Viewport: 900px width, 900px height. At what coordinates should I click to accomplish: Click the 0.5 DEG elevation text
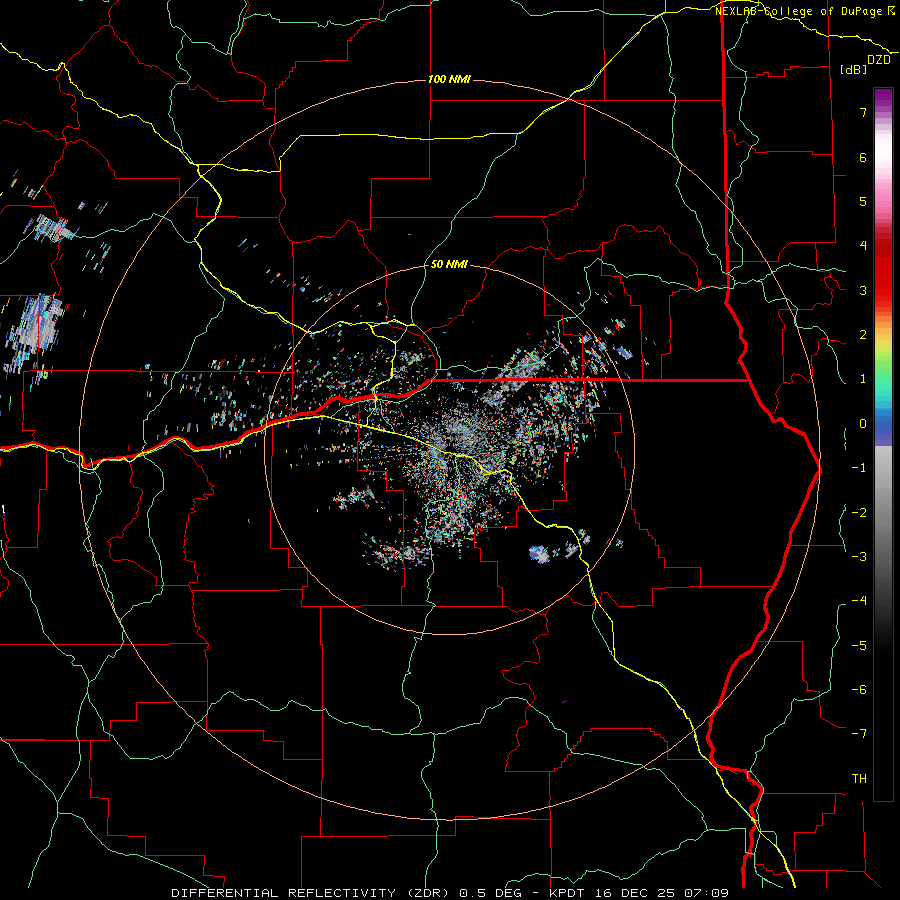pos(490,893)
